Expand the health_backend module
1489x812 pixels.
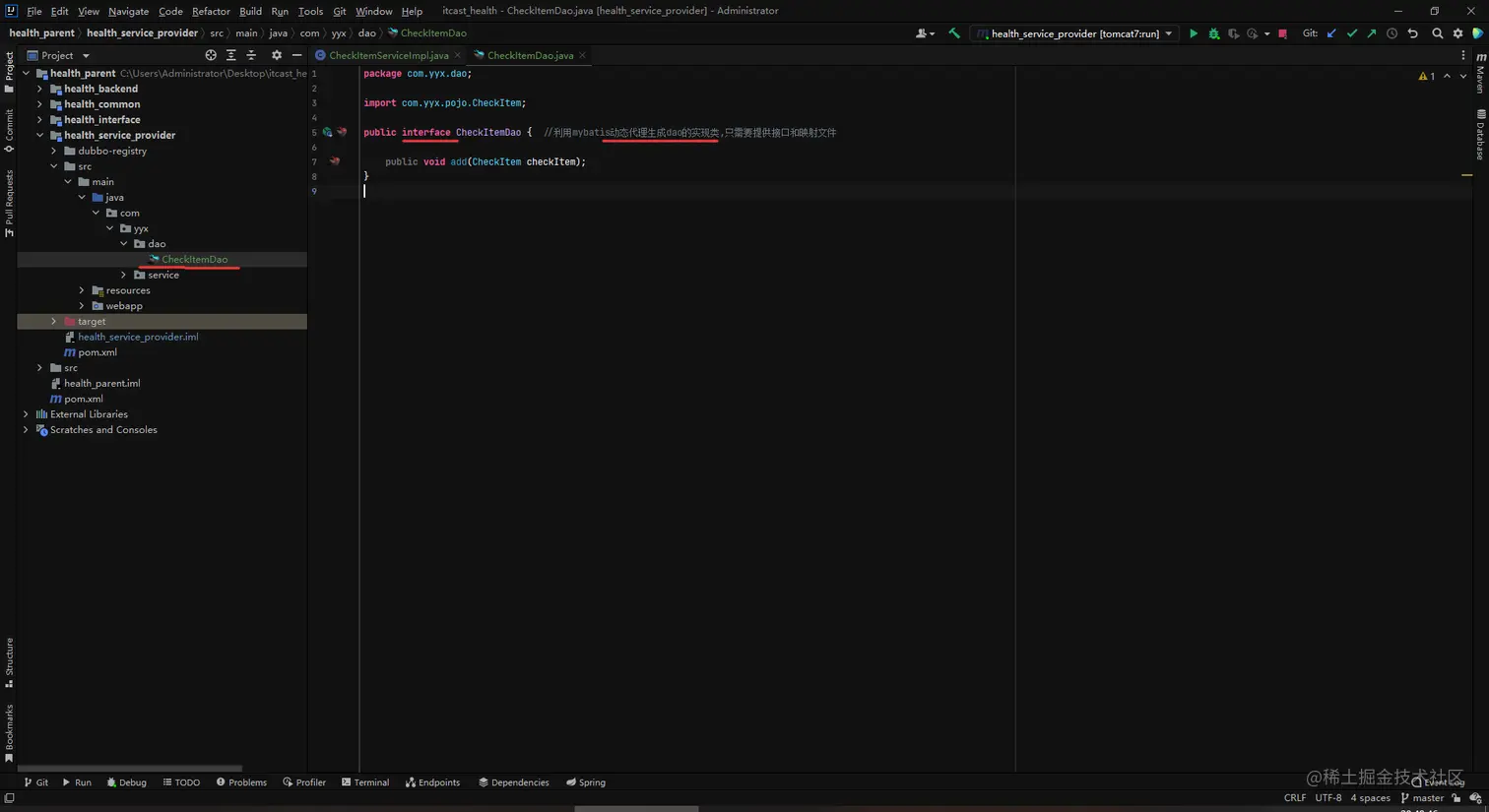click(40, 89)
